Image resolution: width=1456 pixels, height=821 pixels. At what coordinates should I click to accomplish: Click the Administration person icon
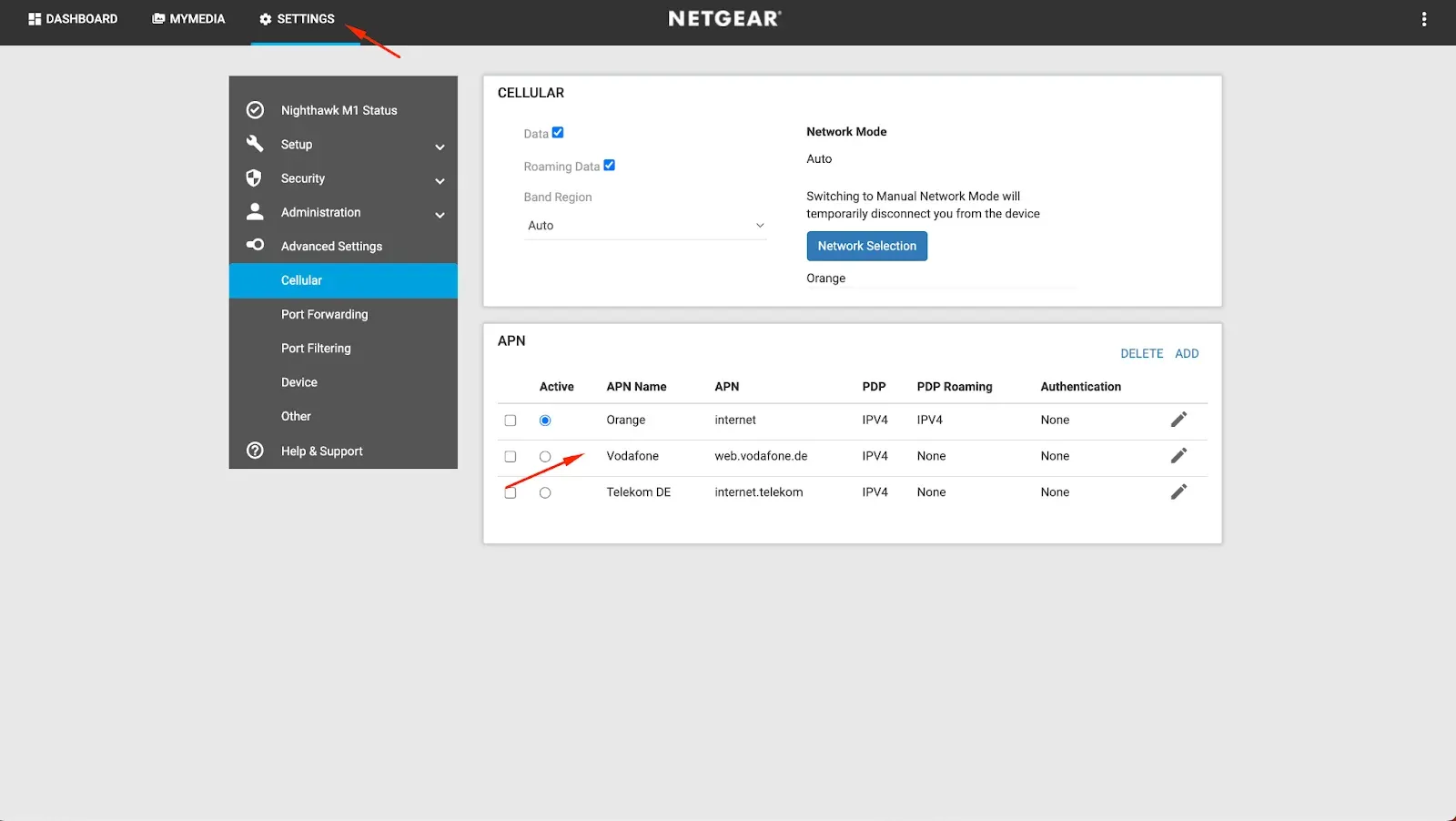pos(255,212)
